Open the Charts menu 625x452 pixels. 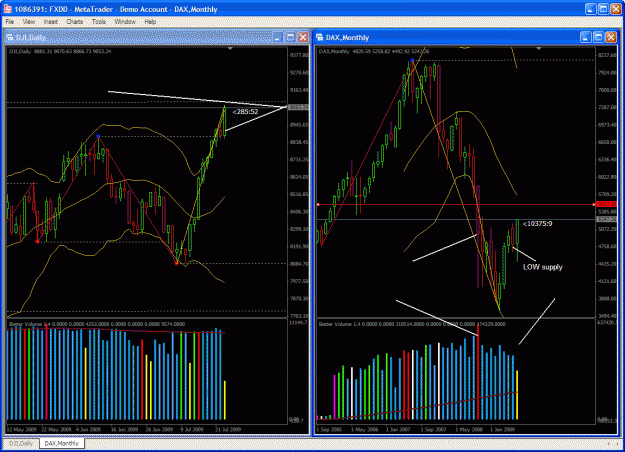tap(75, 22)
